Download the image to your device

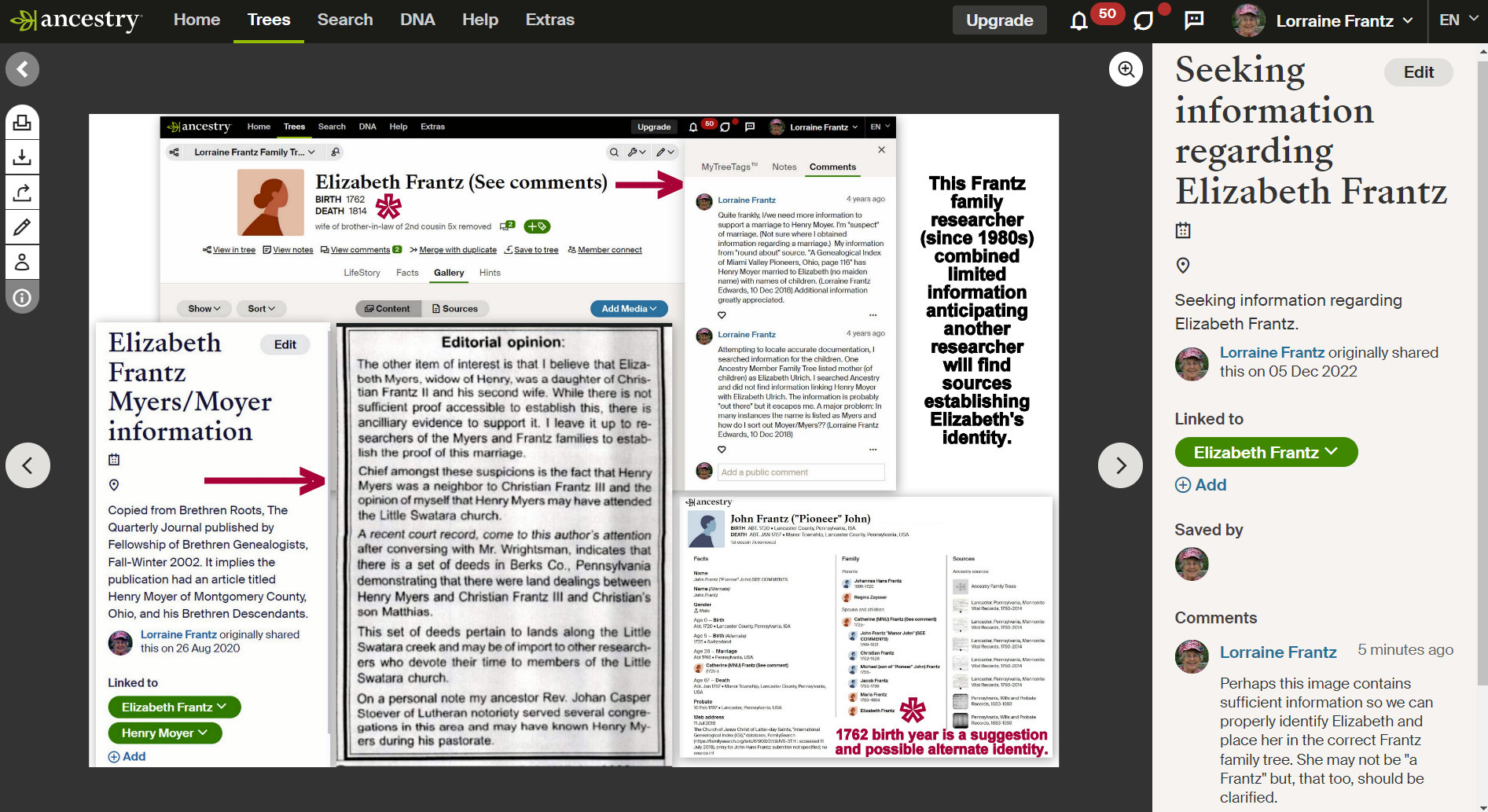22,157
